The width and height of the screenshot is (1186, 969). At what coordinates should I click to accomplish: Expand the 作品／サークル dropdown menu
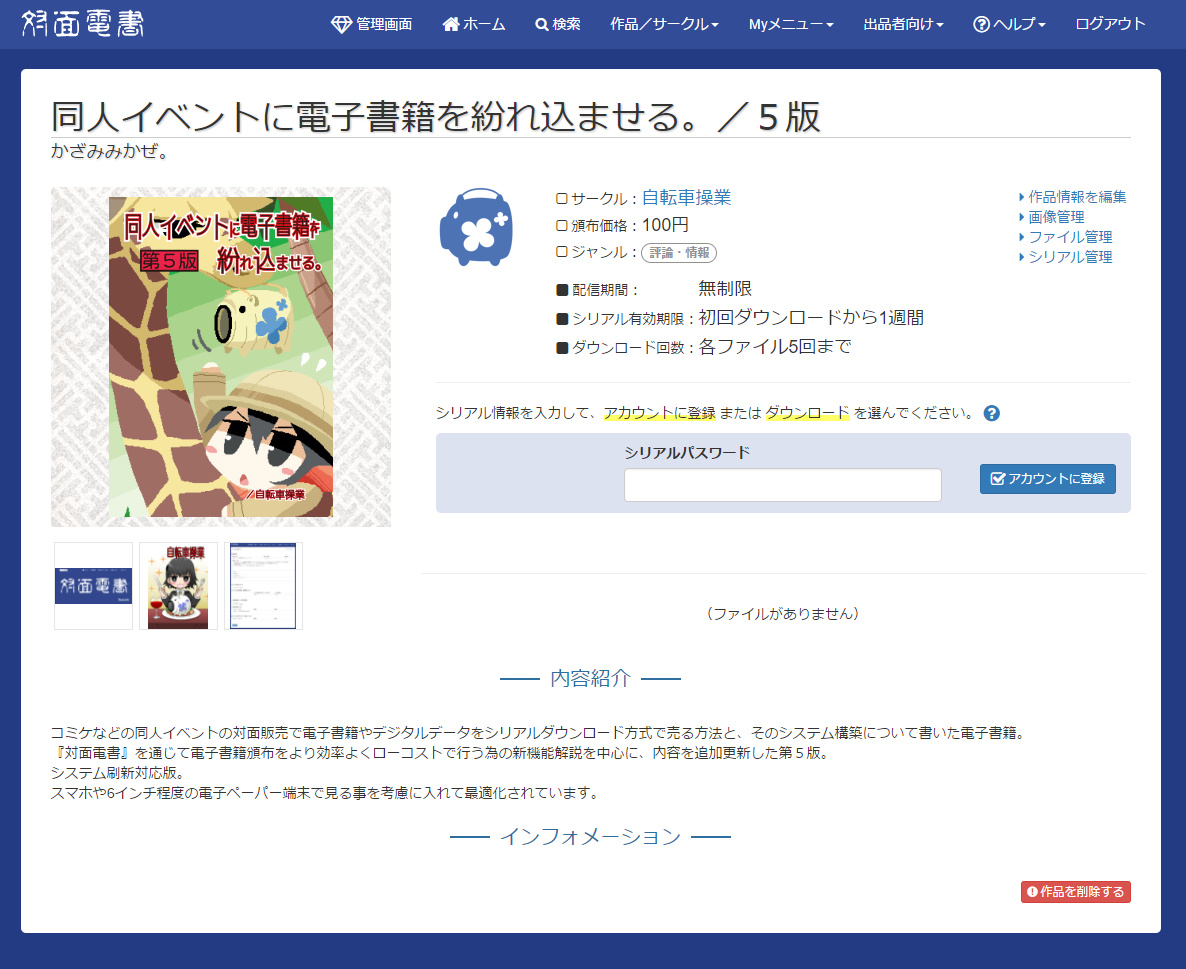pyautogui.click(x=664, y=24)
